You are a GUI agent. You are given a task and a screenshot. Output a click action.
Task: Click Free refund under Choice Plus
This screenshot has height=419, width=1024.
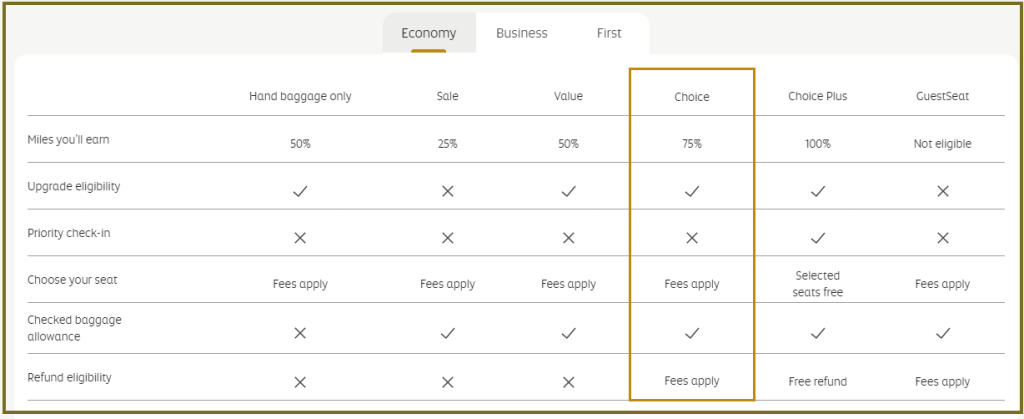tap(818, 382)
